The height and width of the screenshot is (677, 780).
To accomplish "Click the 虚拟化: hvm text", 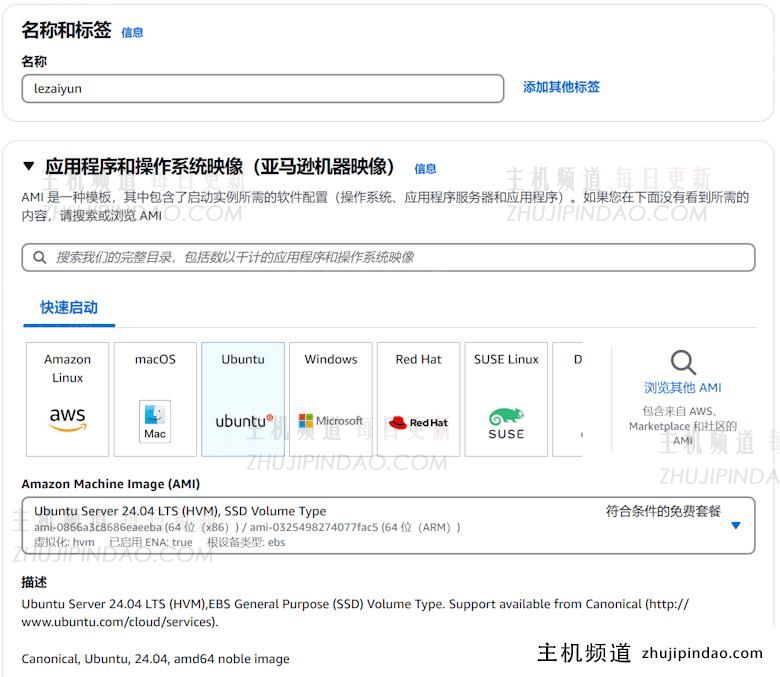I will [x=64, y=542].
